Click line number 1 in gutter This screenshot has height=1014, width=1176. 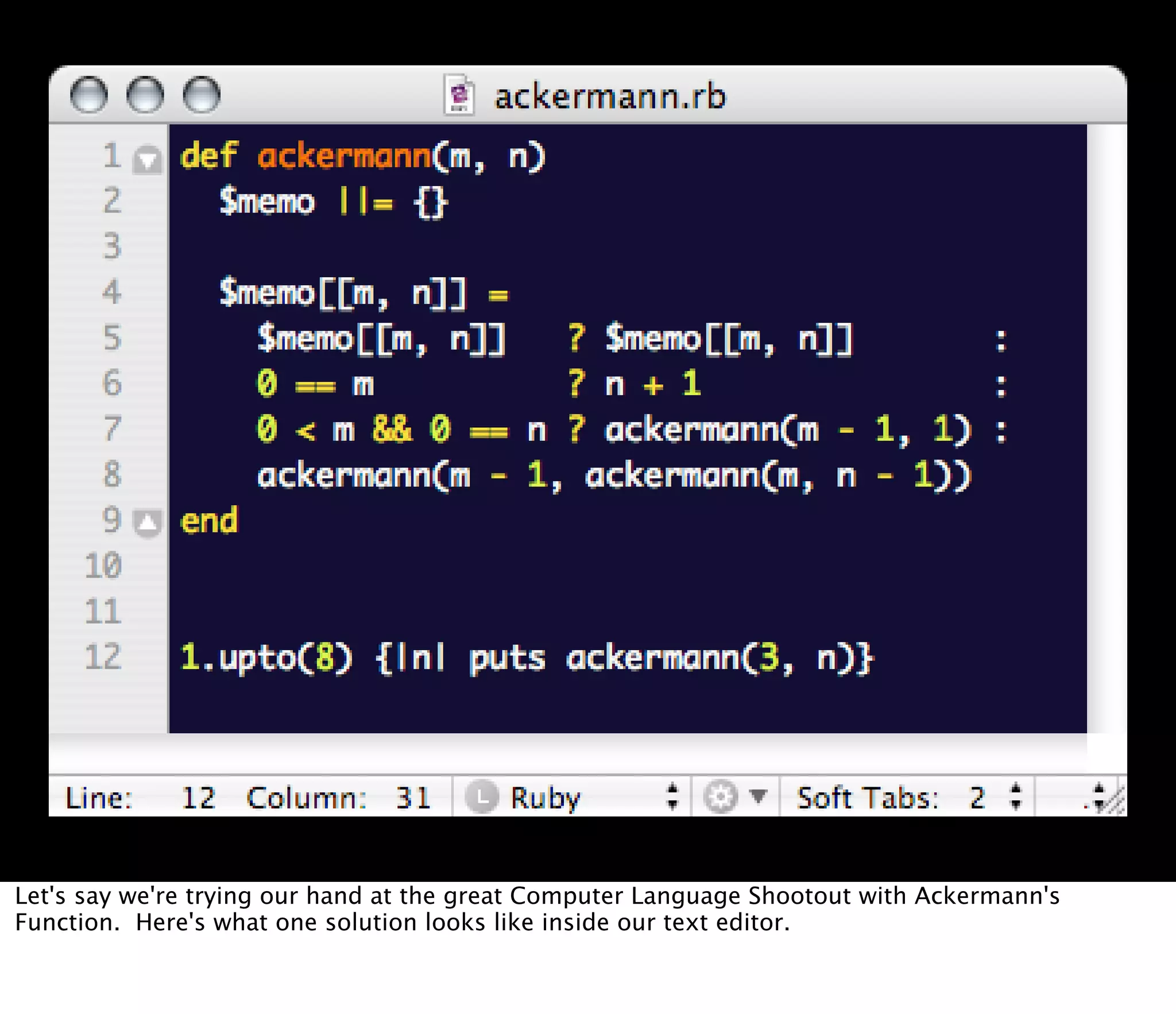pos(113,156)
